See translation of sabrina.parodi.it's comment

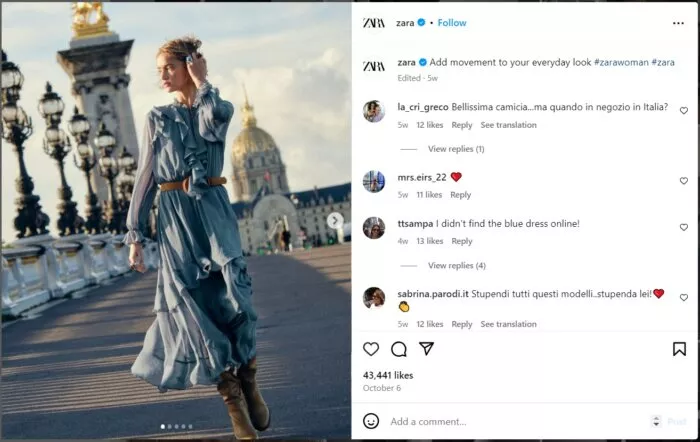[x=508, y=324]
